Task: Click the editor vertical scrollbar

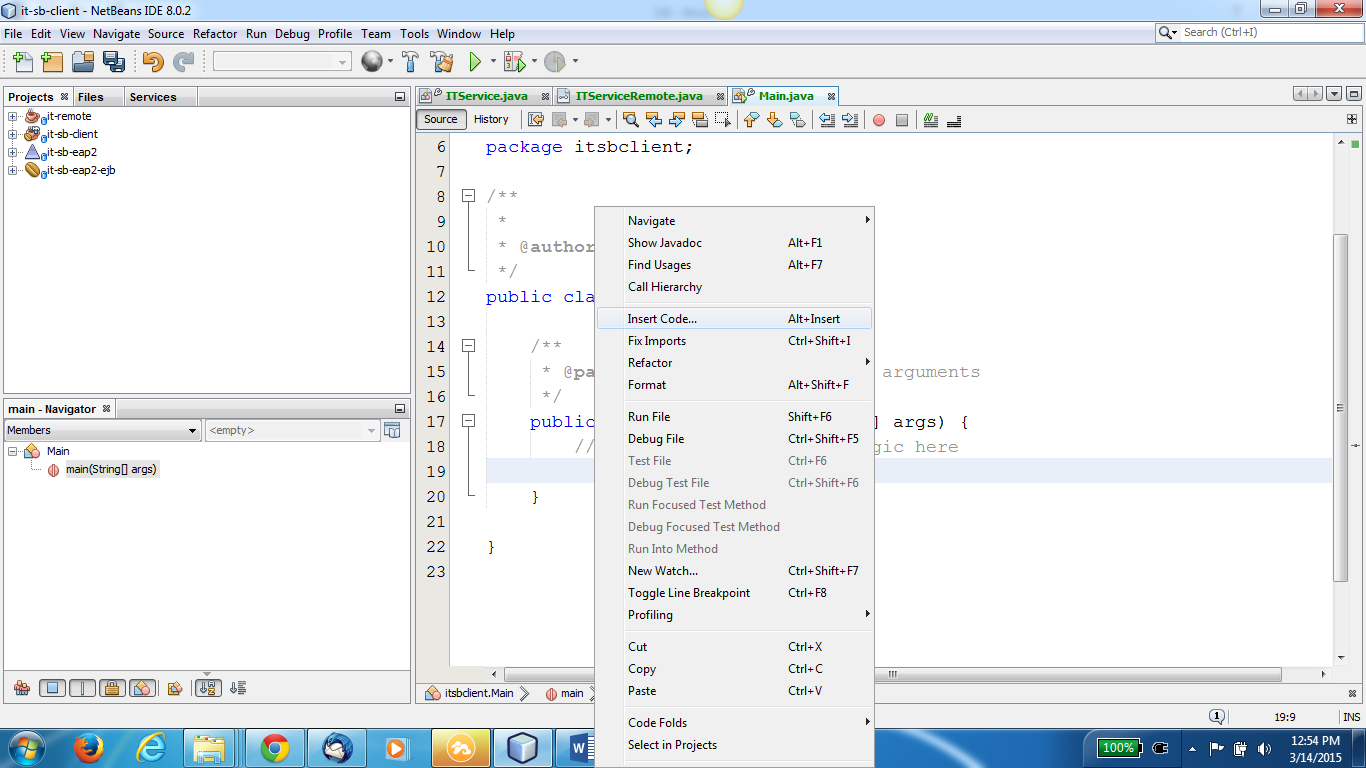Action: [1341, 407]
